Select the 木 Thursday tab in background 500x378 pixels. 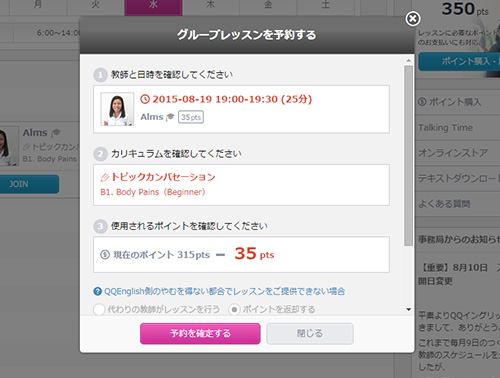211,7
